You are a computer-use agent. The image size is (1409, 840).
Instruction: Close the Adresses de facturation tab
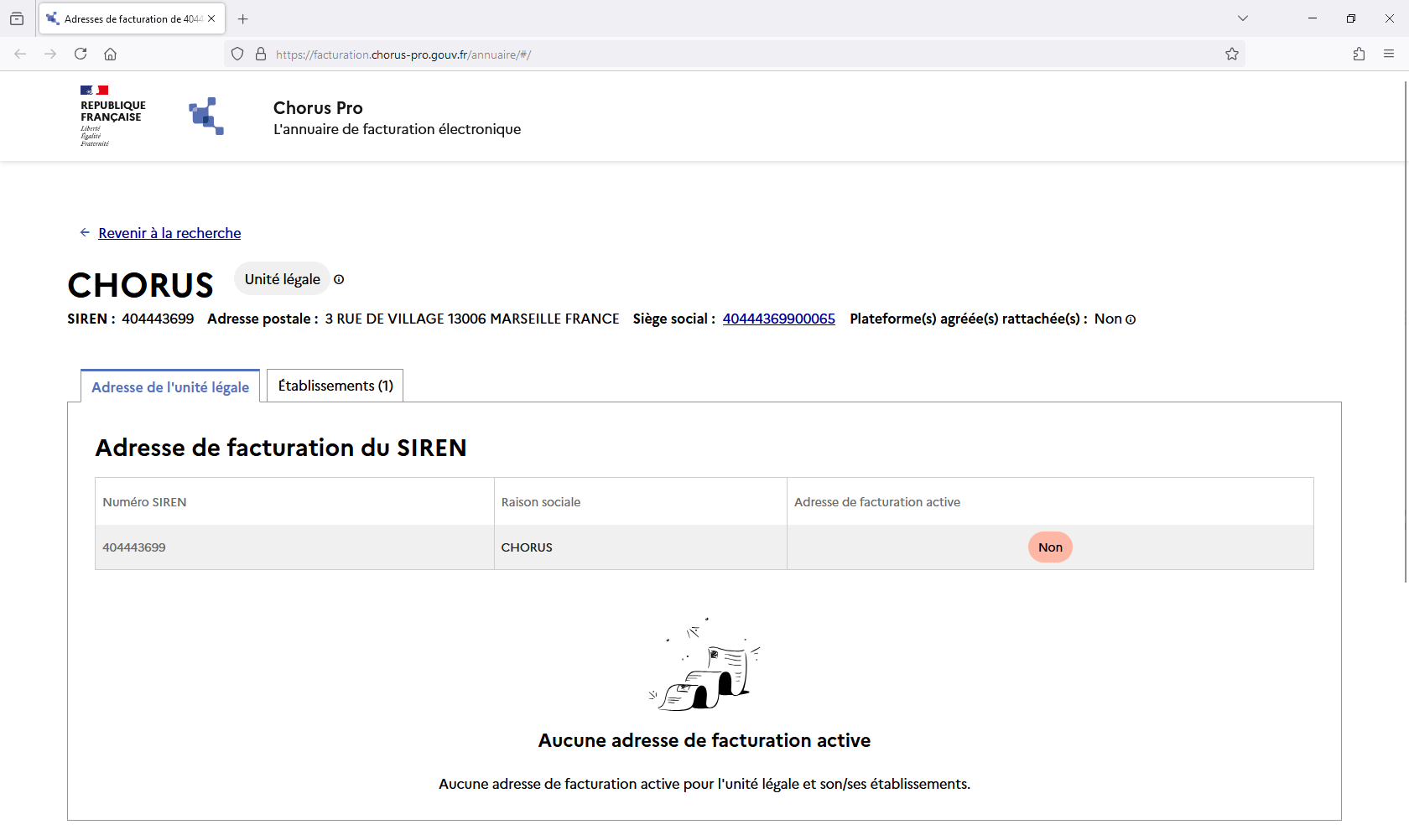211,18
